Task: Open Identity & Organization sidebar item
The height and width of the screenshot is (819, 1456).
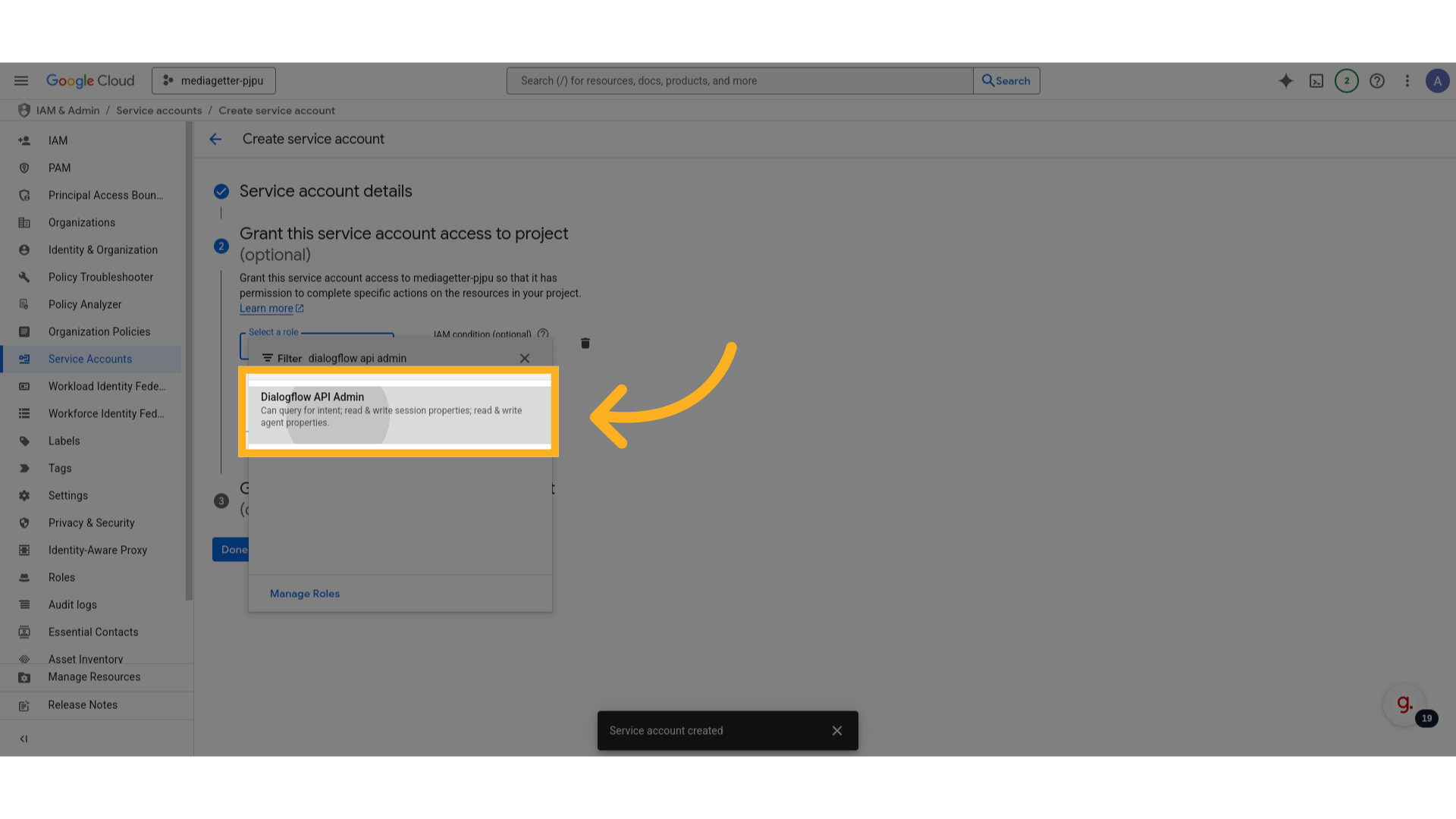Action: (91, 249)
